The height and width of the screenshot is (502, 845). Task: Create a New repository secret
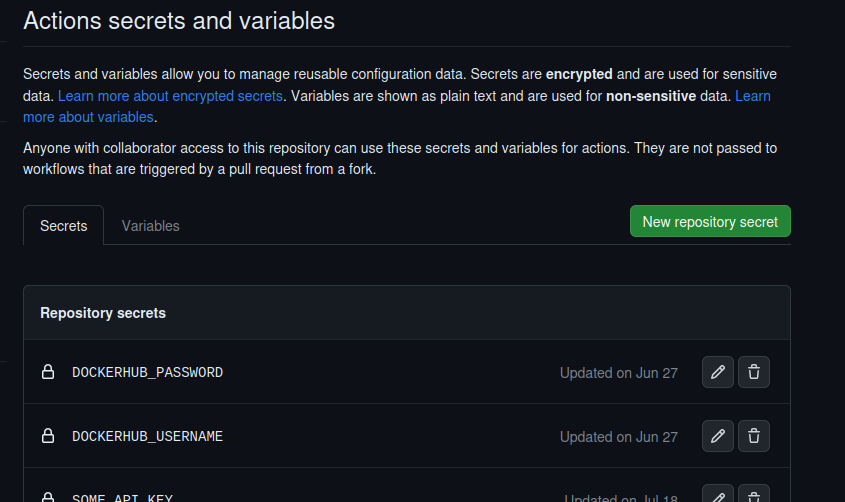click(710, 221)
